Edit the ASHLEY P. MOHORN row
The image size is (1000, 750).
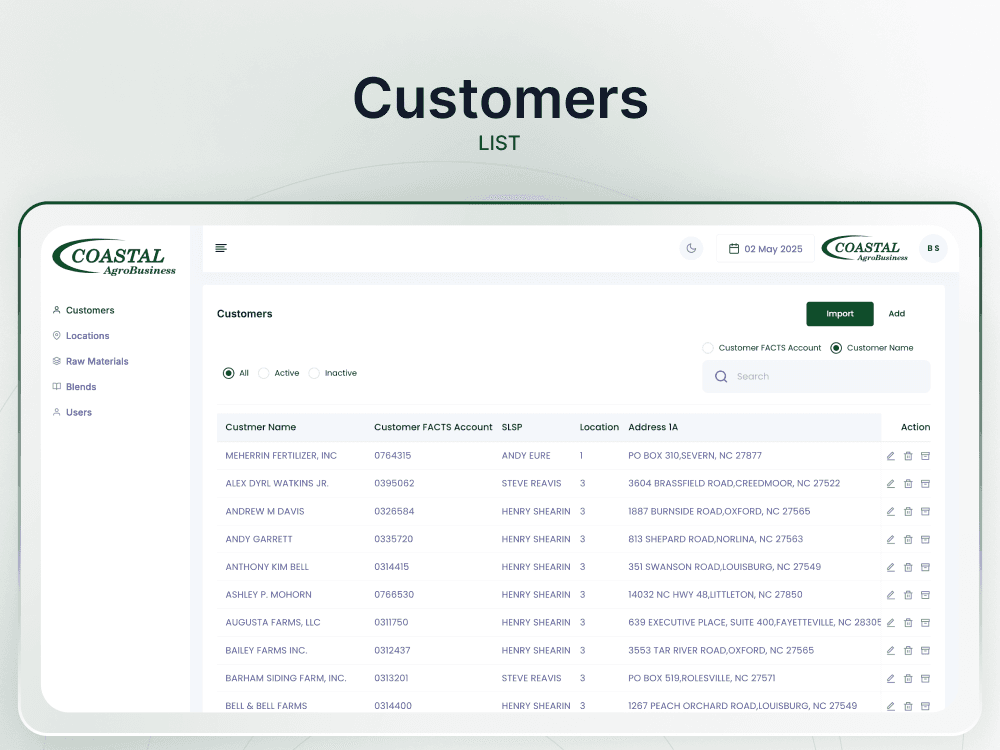(x=891, y=595)
